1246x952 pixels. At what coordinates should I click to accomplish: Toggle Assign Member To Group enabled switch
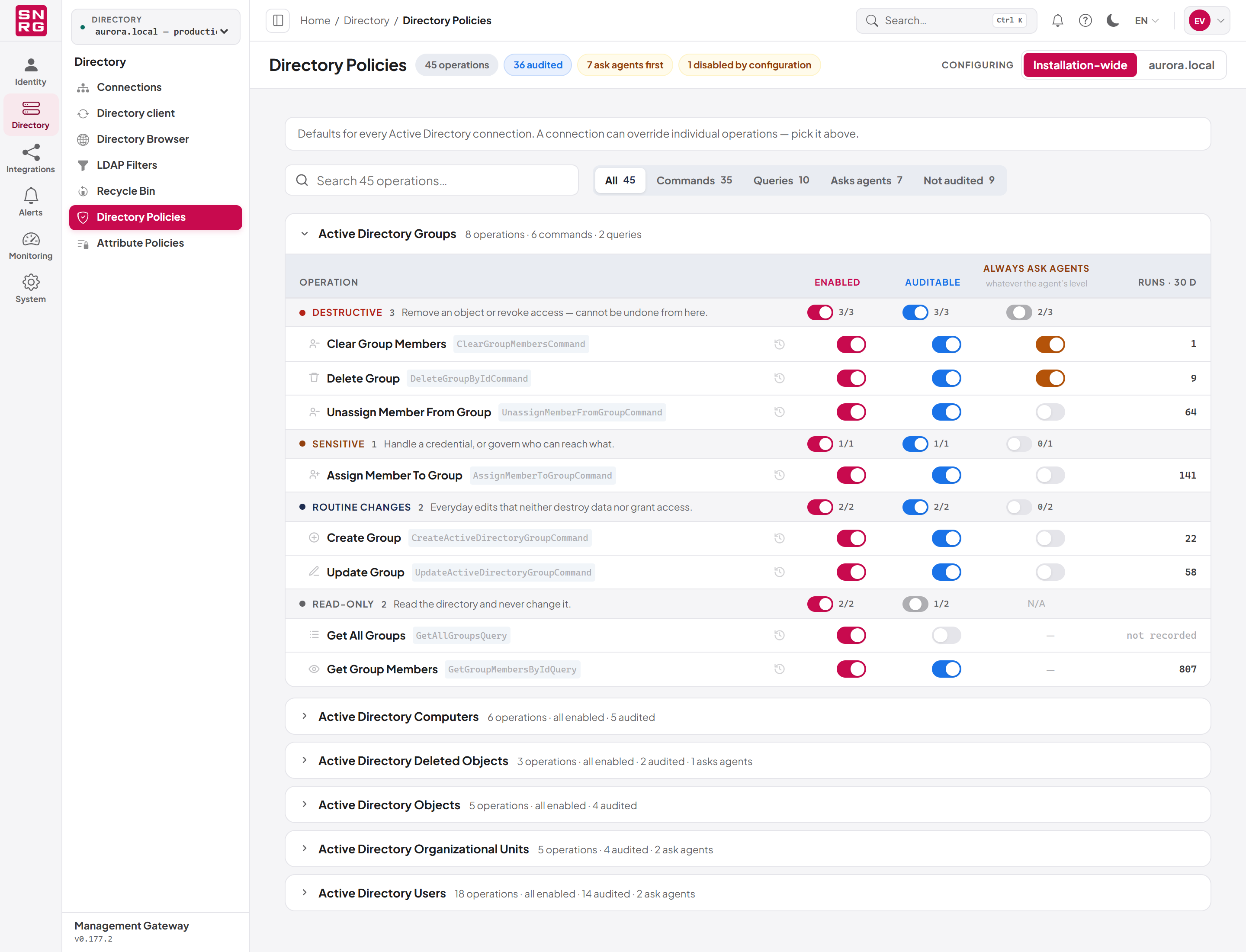coord(851,475)
